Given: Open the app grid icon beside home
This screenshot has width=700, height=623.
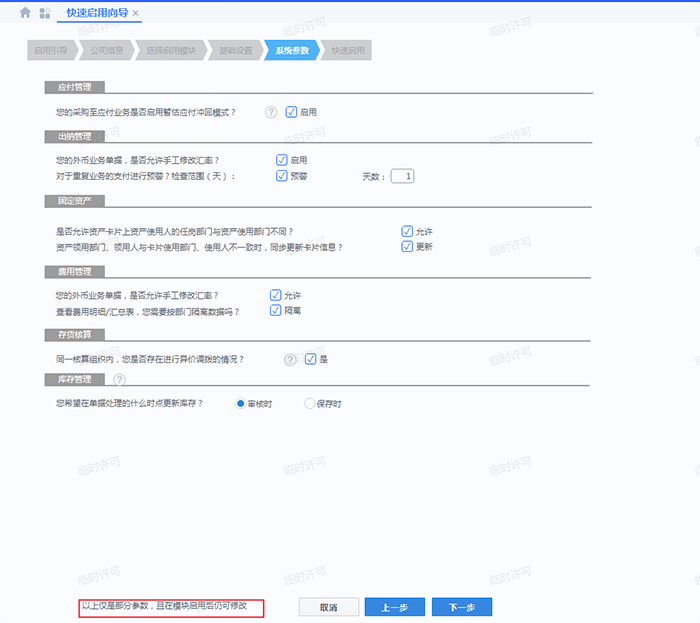Looking at the screenshot, I should point(45,13).
